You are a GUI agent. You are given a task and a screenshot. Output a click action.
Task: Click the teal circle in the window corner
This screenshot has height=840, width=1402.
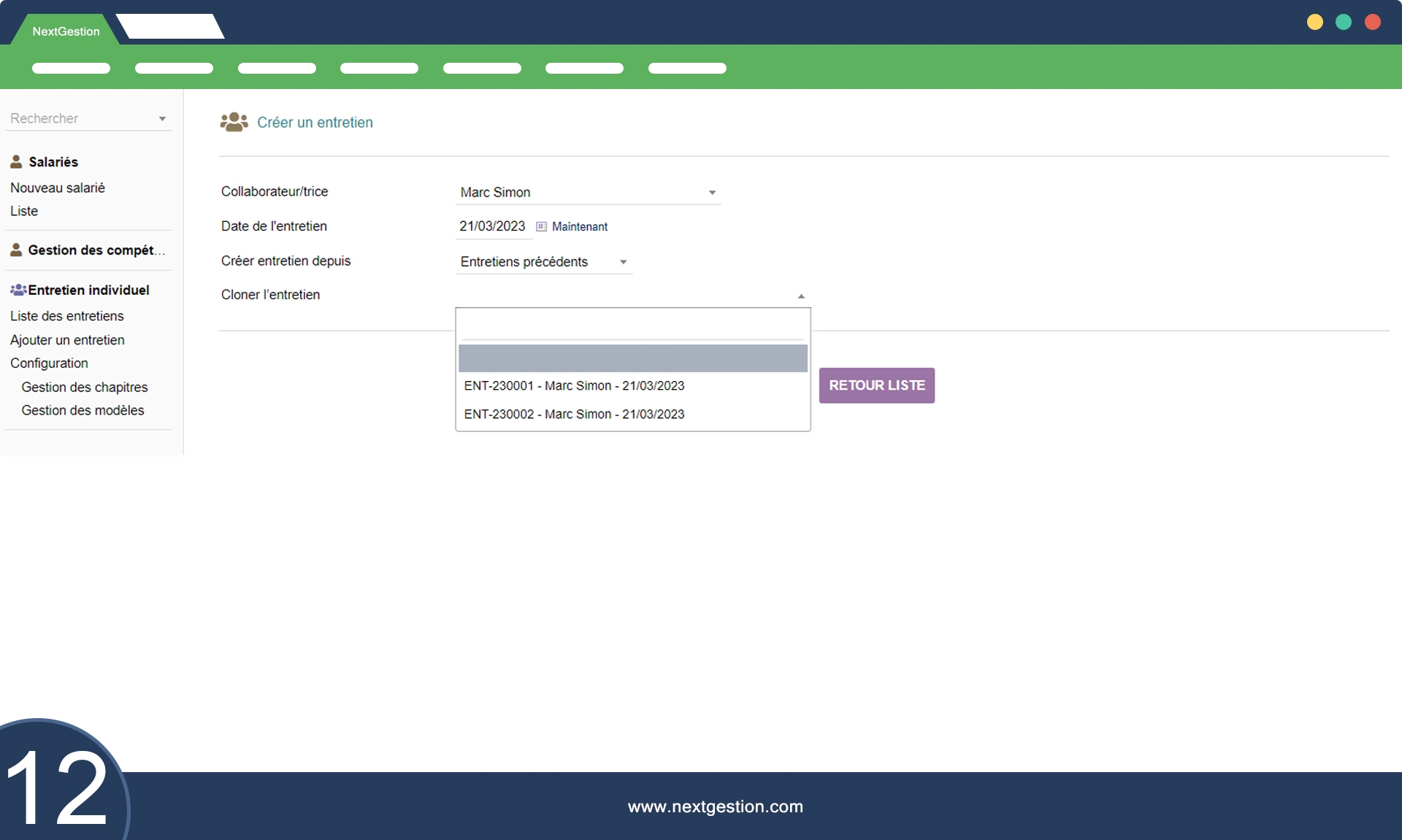pyautogui.click(x=1343, y=22)
